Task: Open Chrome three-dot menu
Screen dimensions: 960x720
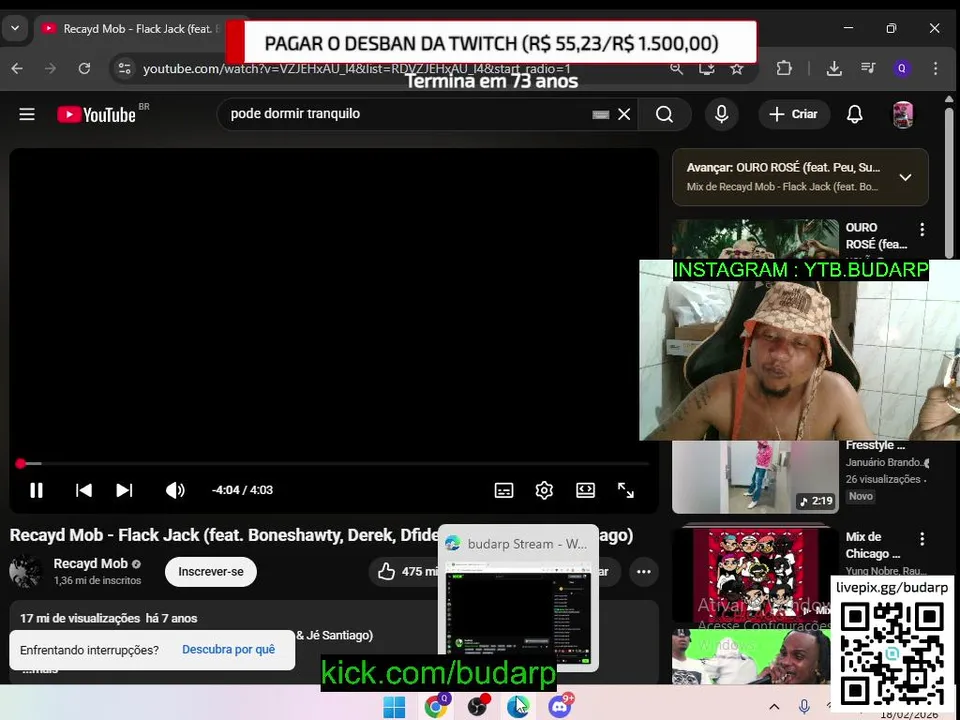Action: pyautogui.click(x=936, y=69)
